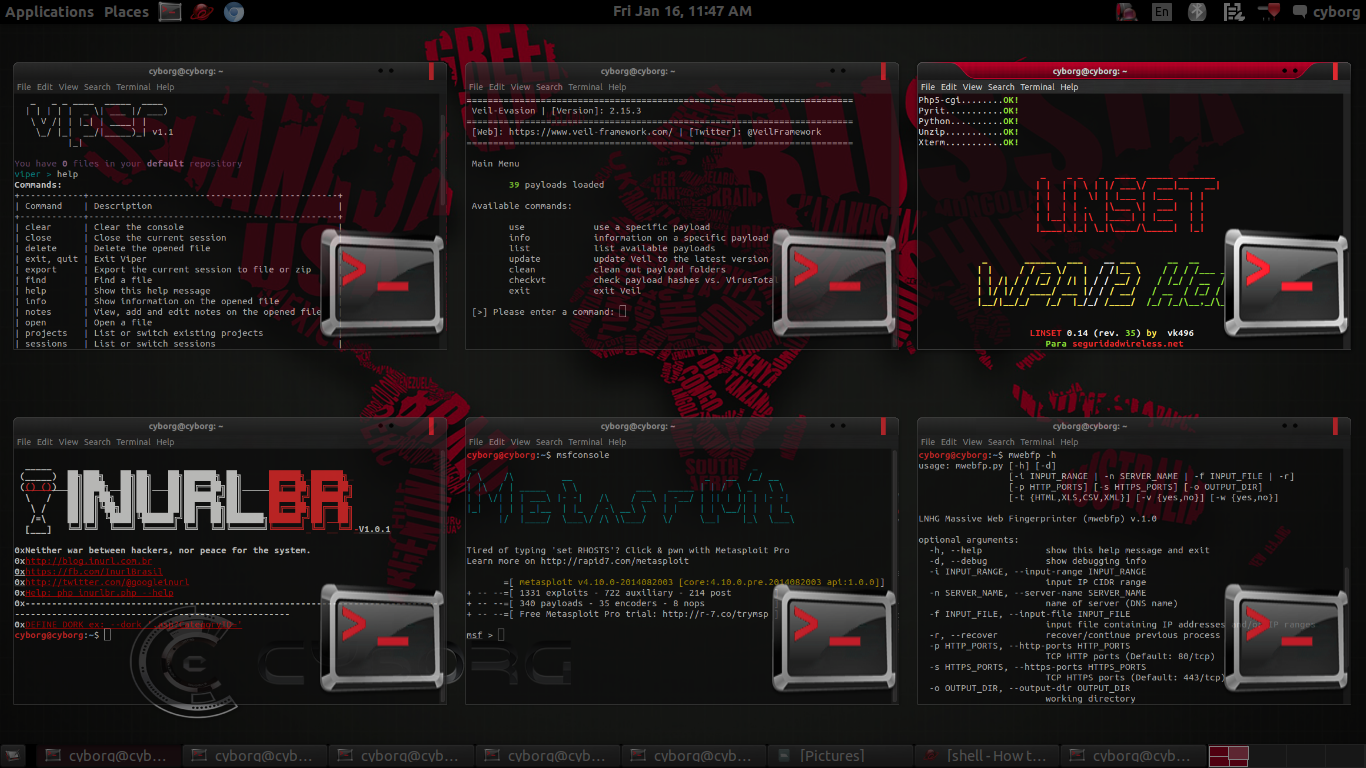The width and height of the screenshot is (1366, 768).
Task: Open the View menu in the msfconsole terminal
Action: [x=520, y=441]
